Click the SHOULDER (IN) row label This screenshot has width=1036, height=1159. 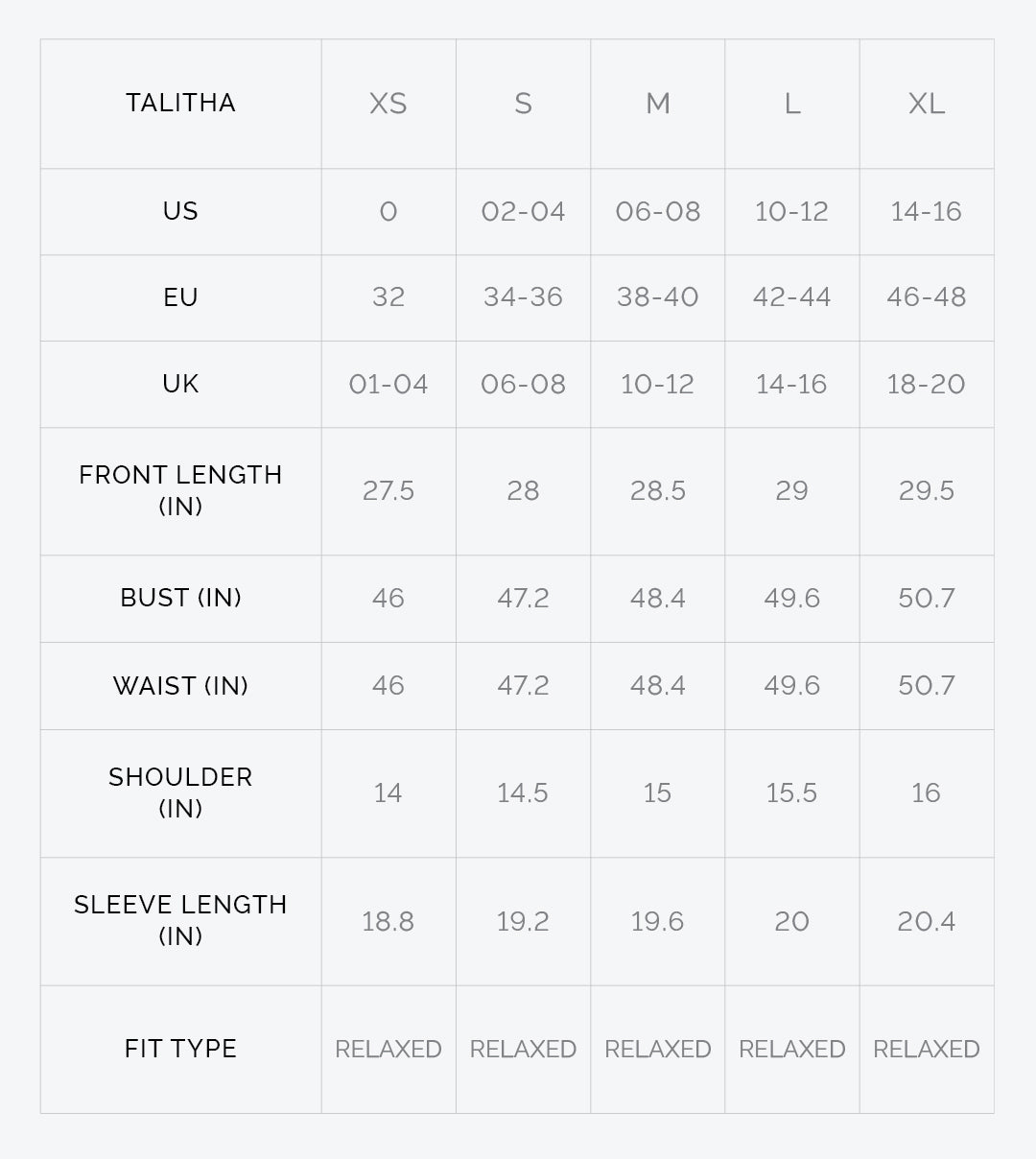tap(180, 792)
